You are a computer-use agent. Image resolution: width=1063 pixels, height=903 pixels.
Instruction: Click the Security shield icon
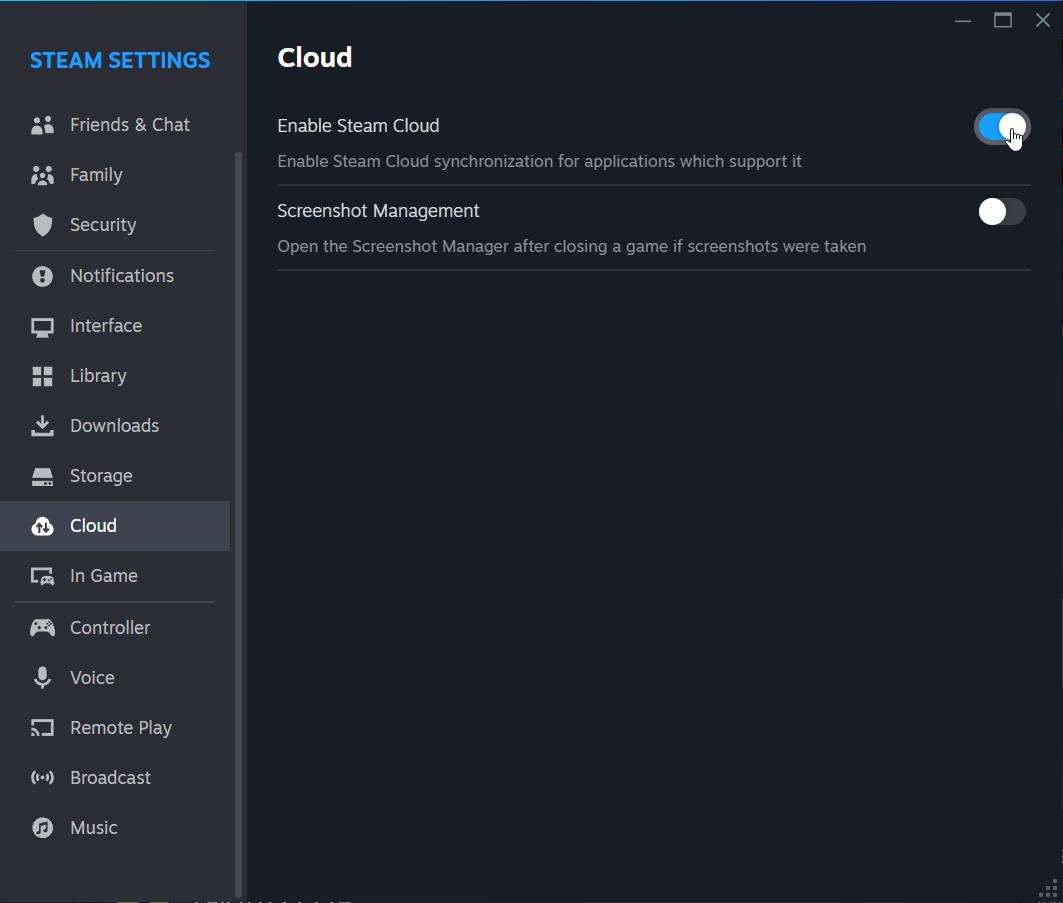click(x=42, y=225)
